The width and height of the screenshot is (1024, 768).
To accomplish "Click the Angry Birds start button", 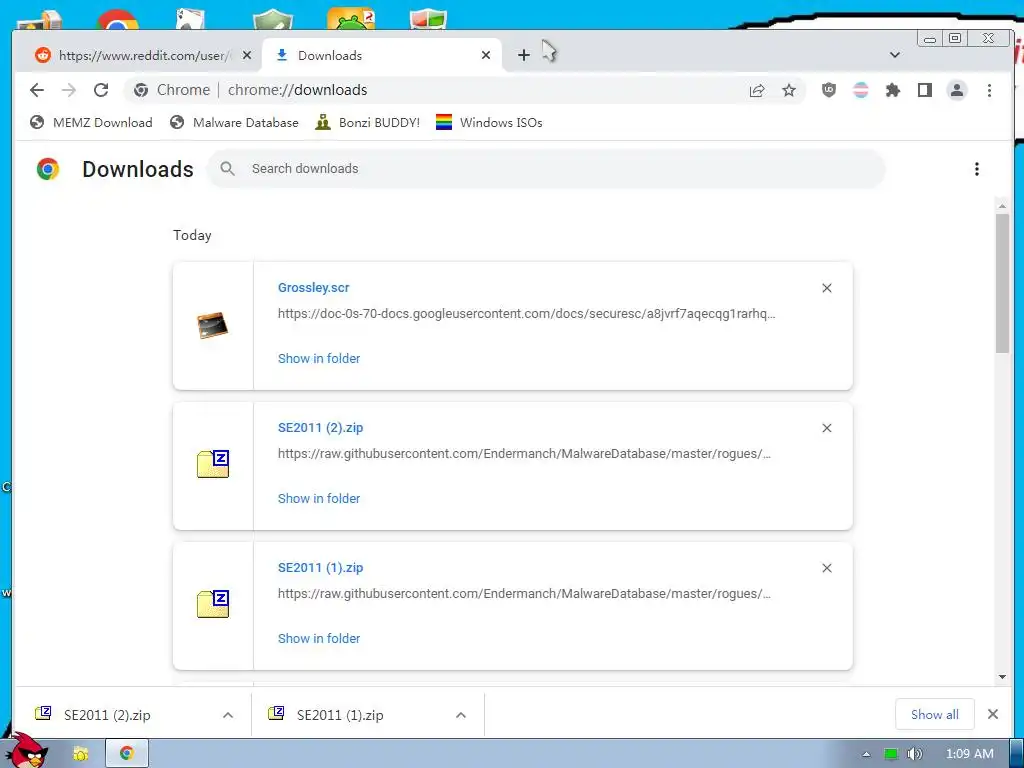I will coord(26,751).
